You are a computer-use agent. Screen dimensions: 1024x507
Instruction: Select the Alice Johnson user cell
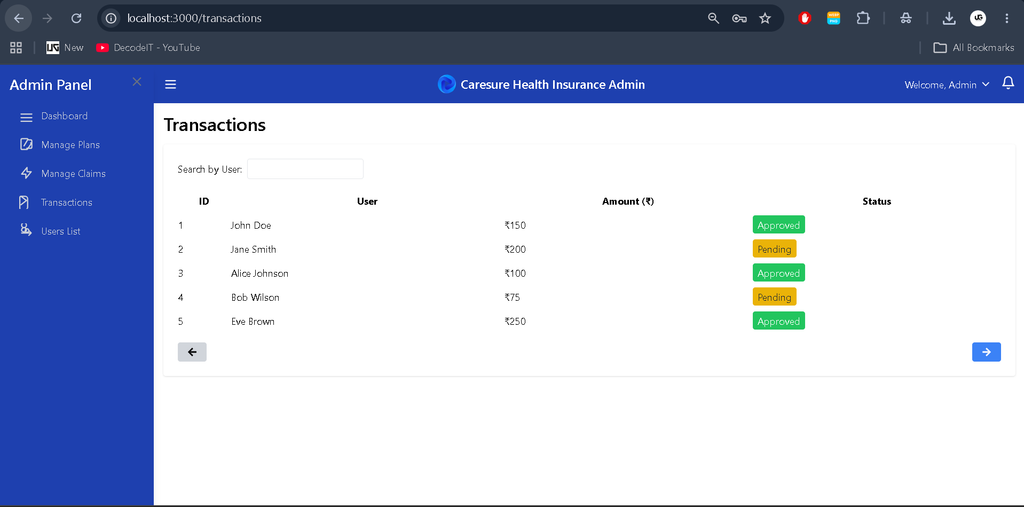[259, 274]
